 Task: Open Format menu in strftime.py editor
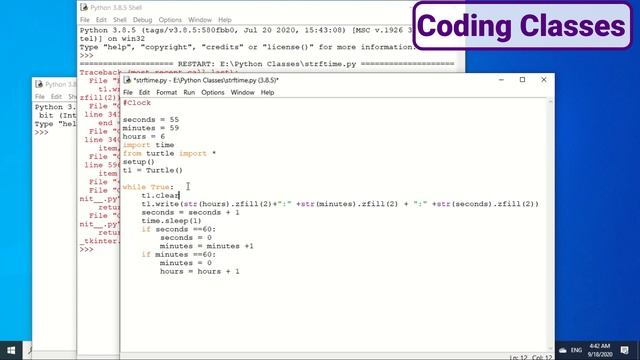coord(167,93)
